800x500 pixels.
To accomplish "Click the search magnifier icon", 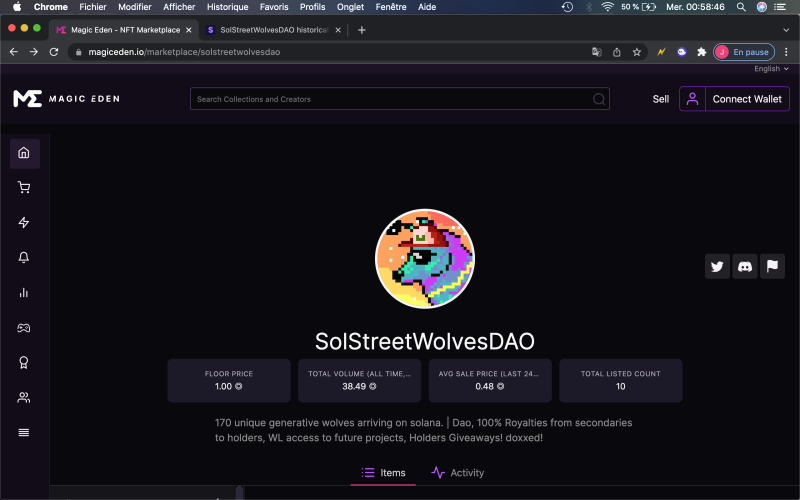I will pos(599,99).
